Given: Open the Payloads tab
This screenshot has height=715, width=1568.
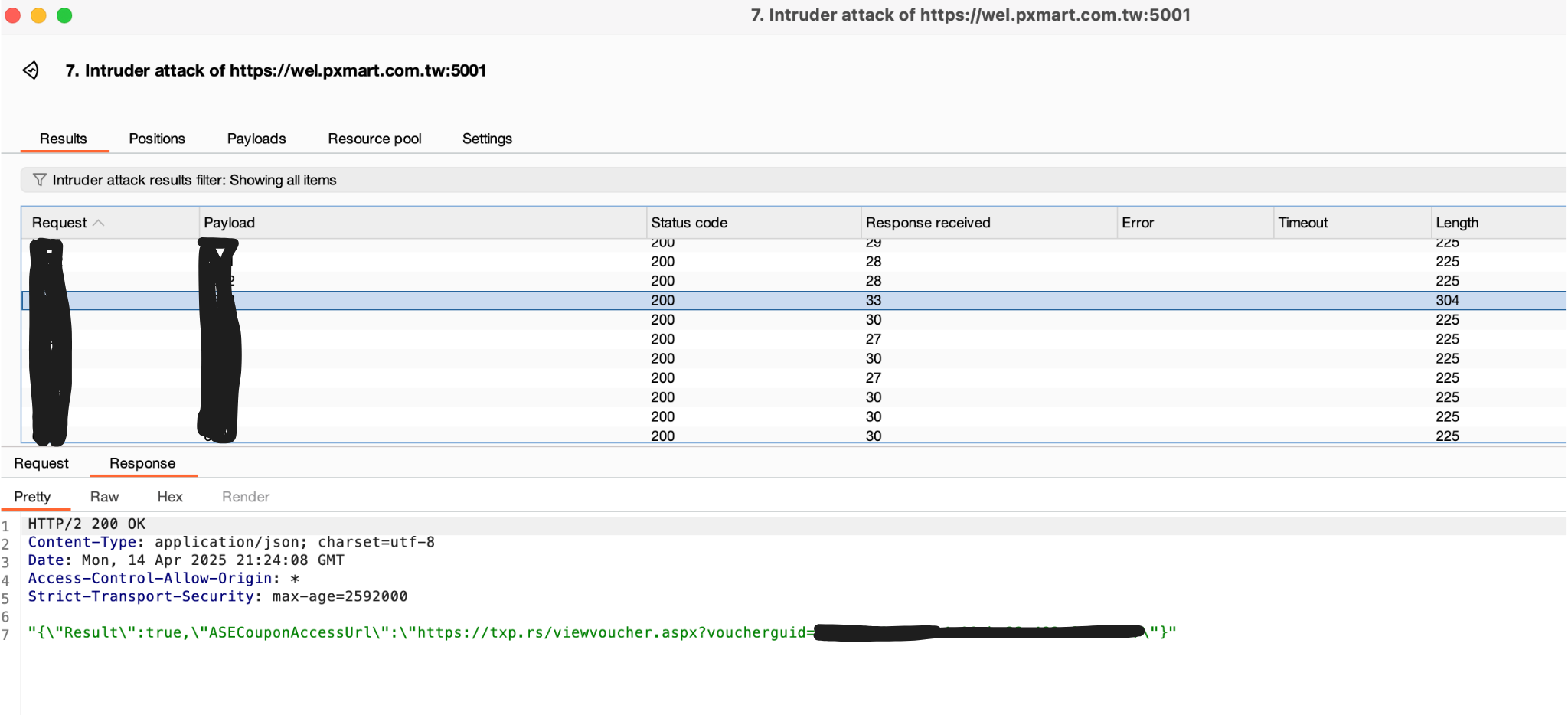Looking at the screenshot, I should (256, 139).
